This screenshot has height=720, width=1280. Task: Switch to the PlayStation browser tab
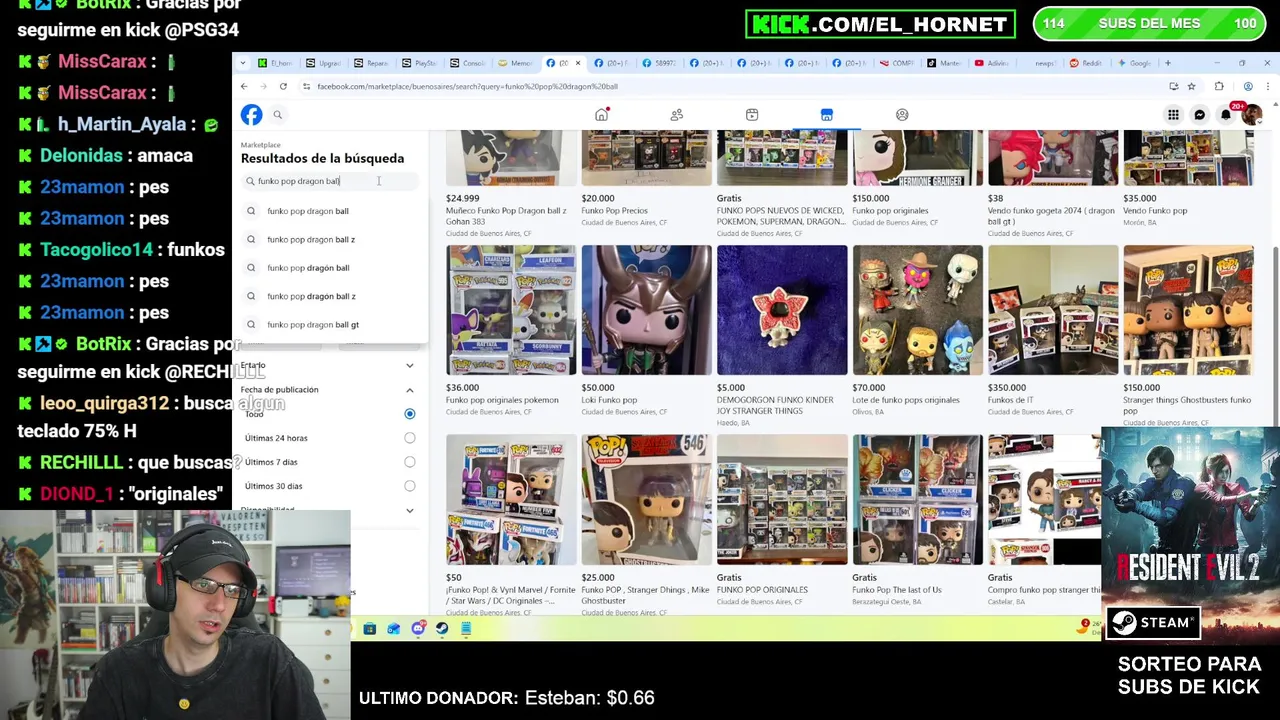click(420, 63)
